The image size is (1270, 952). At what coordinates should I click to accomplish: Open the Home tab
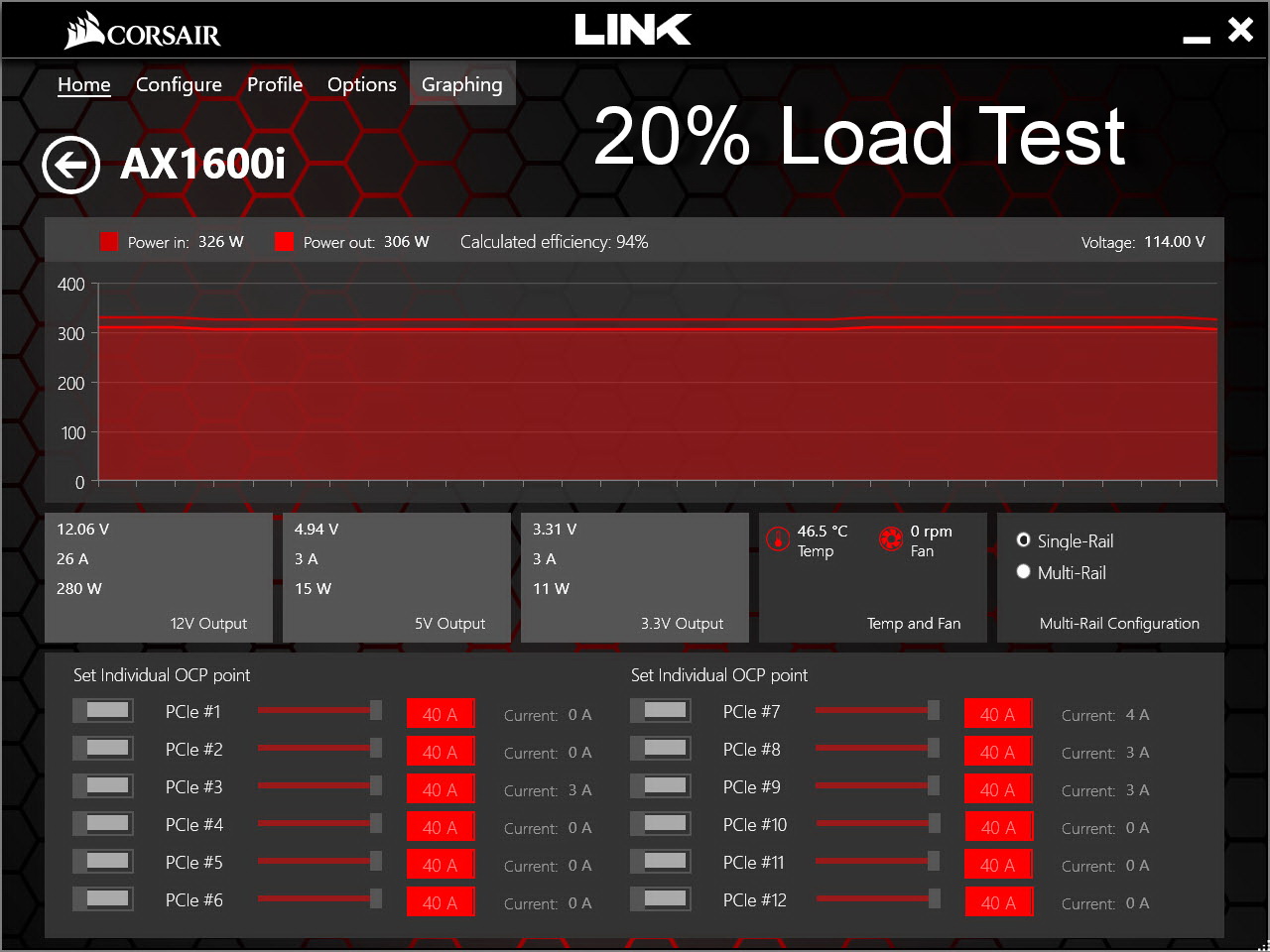tap(84, 84)
